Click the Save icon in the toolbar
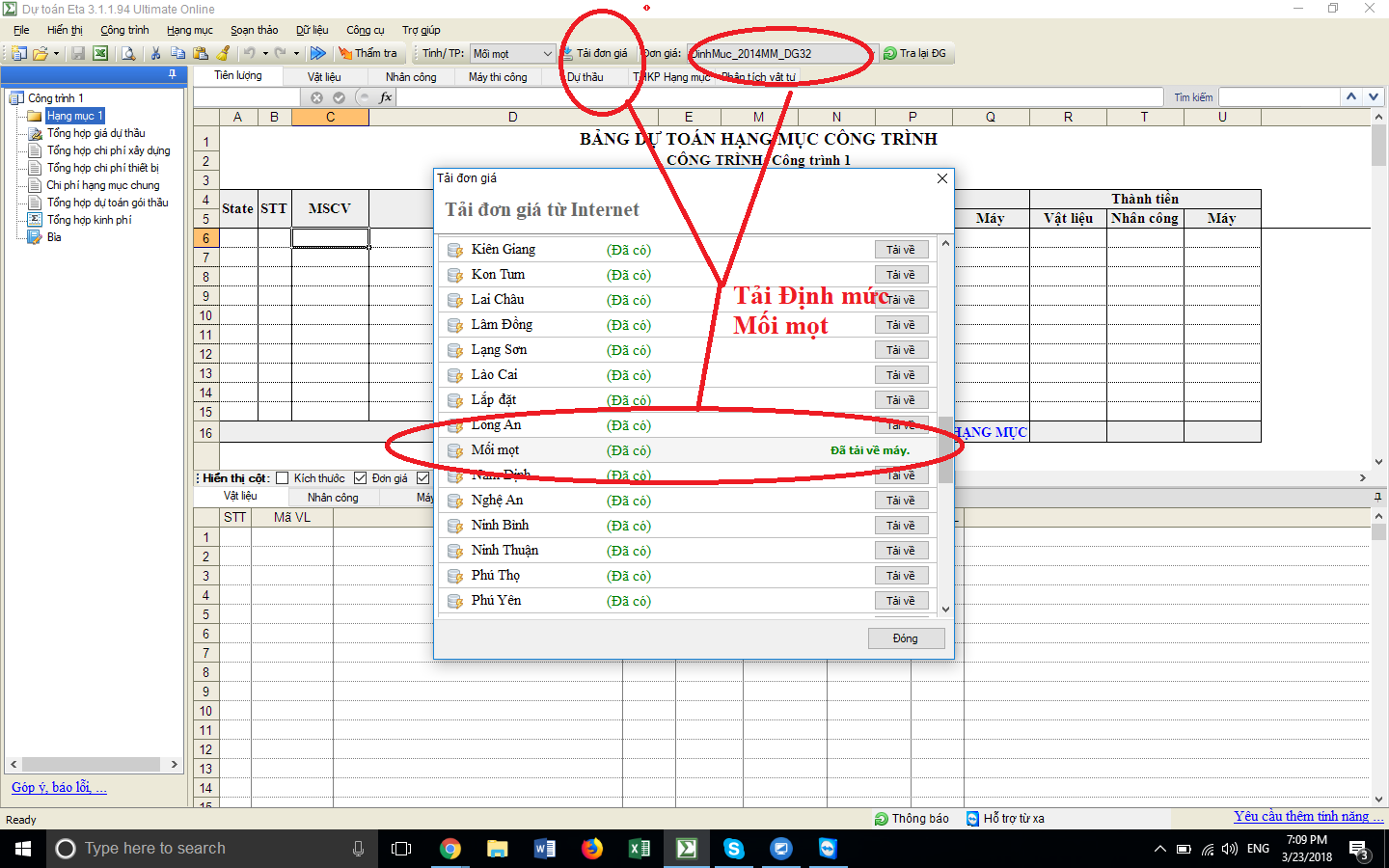Screen dimensions: 1389x868 (78, 54)
